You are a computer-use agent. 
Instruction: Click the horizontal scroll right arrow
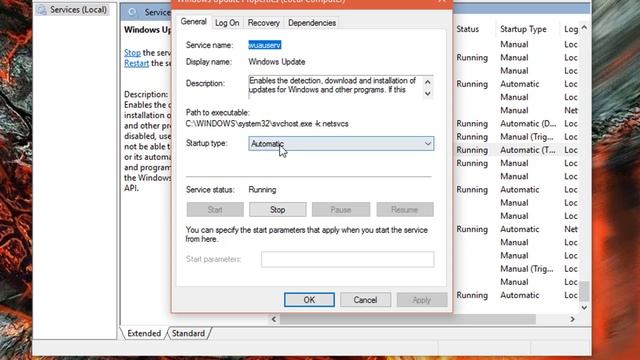[x=572, y=319]
